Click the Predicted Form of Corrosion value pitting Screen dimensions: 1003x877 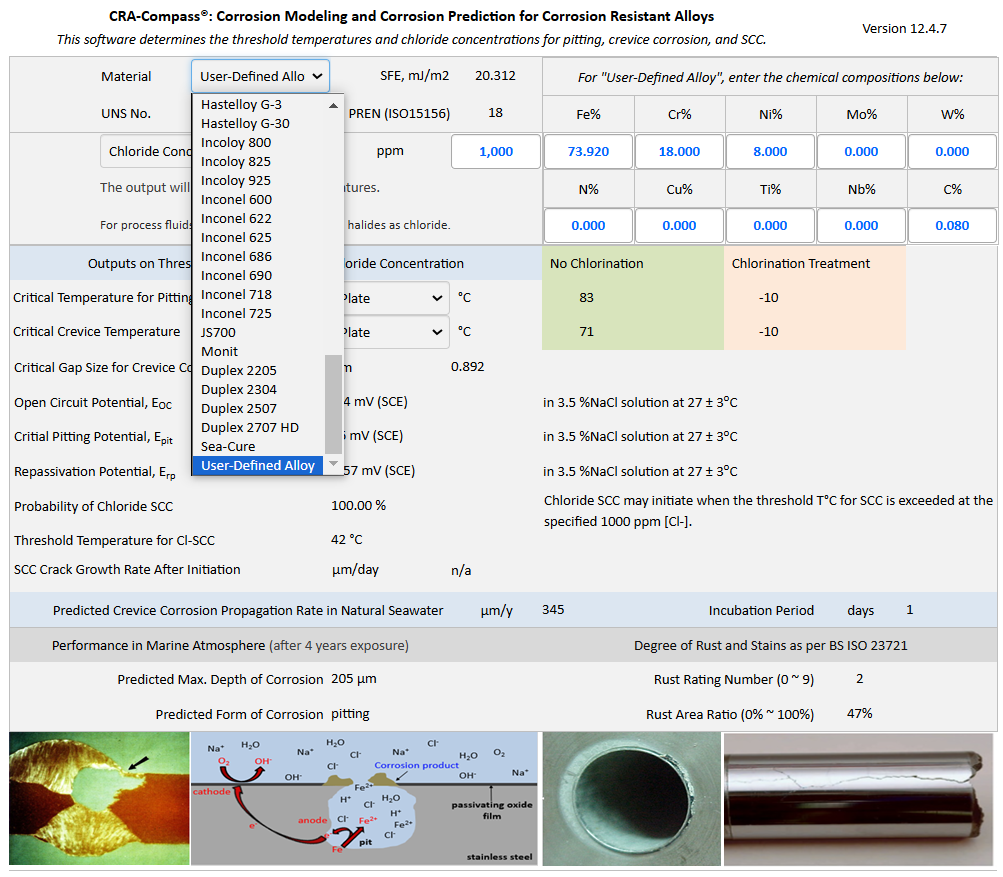coord(350,713)
